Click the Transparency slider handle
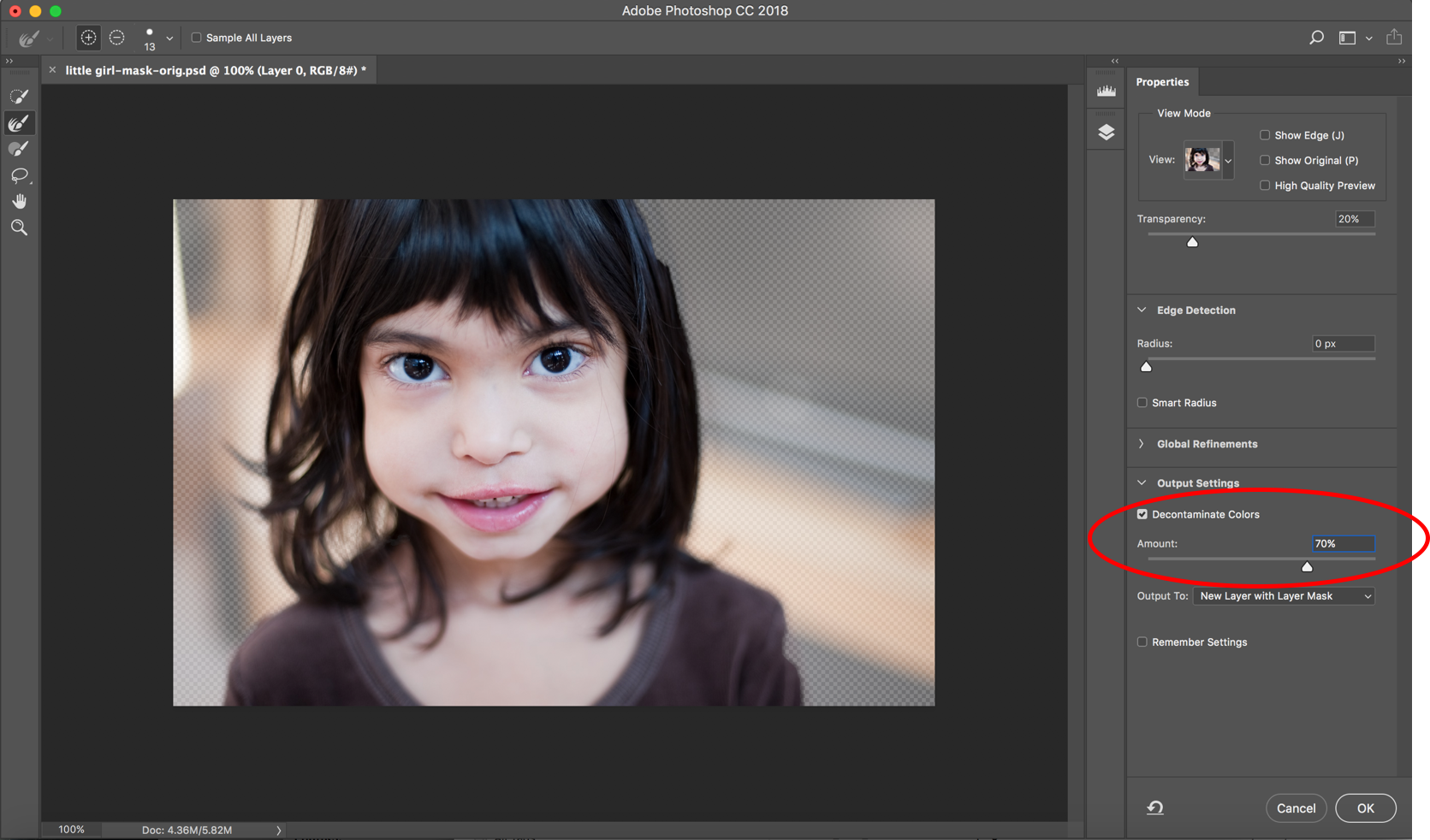 point(1192,242)
